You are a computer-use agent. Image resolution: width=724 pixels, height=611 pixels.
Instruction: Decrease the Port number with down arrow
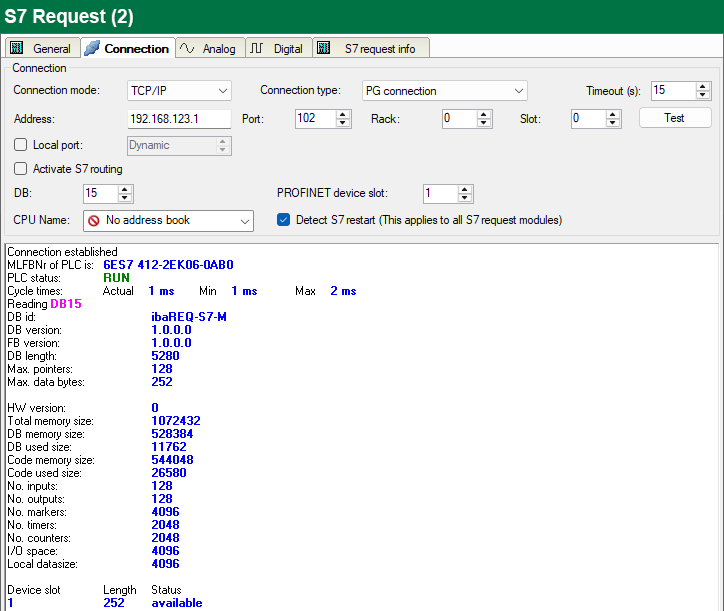343,123
